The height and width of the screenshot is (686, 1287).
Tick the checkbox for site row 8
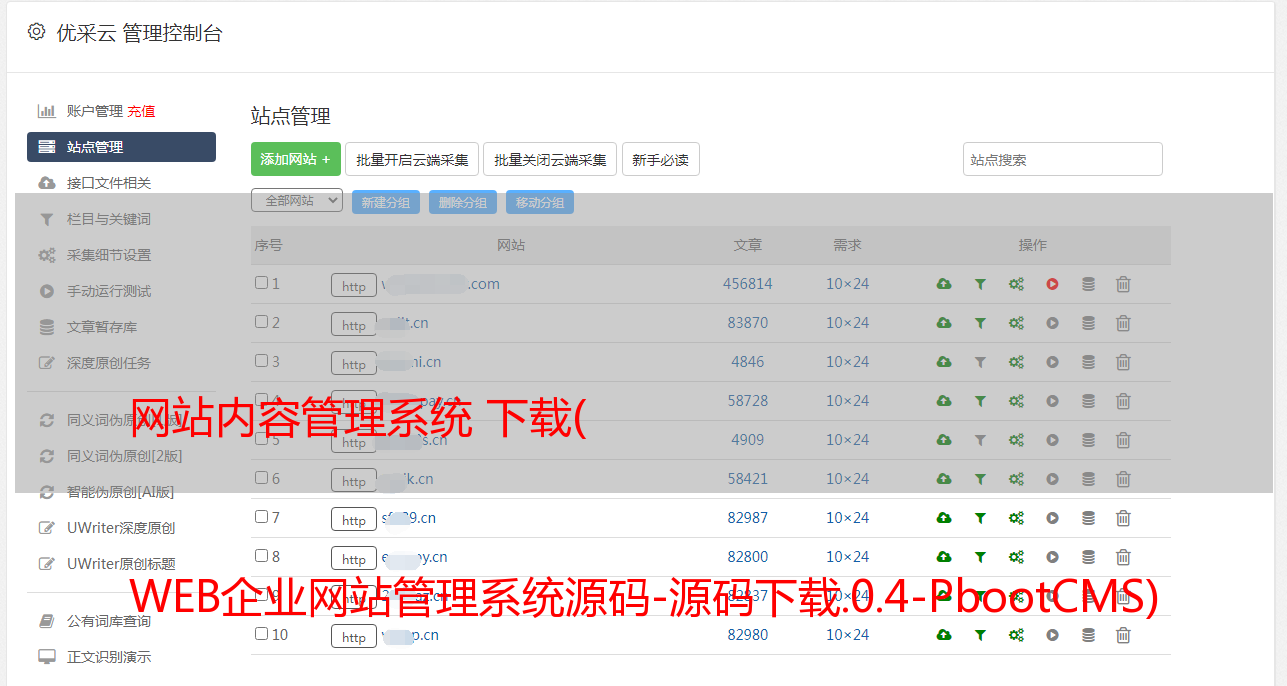pos(261,556)
